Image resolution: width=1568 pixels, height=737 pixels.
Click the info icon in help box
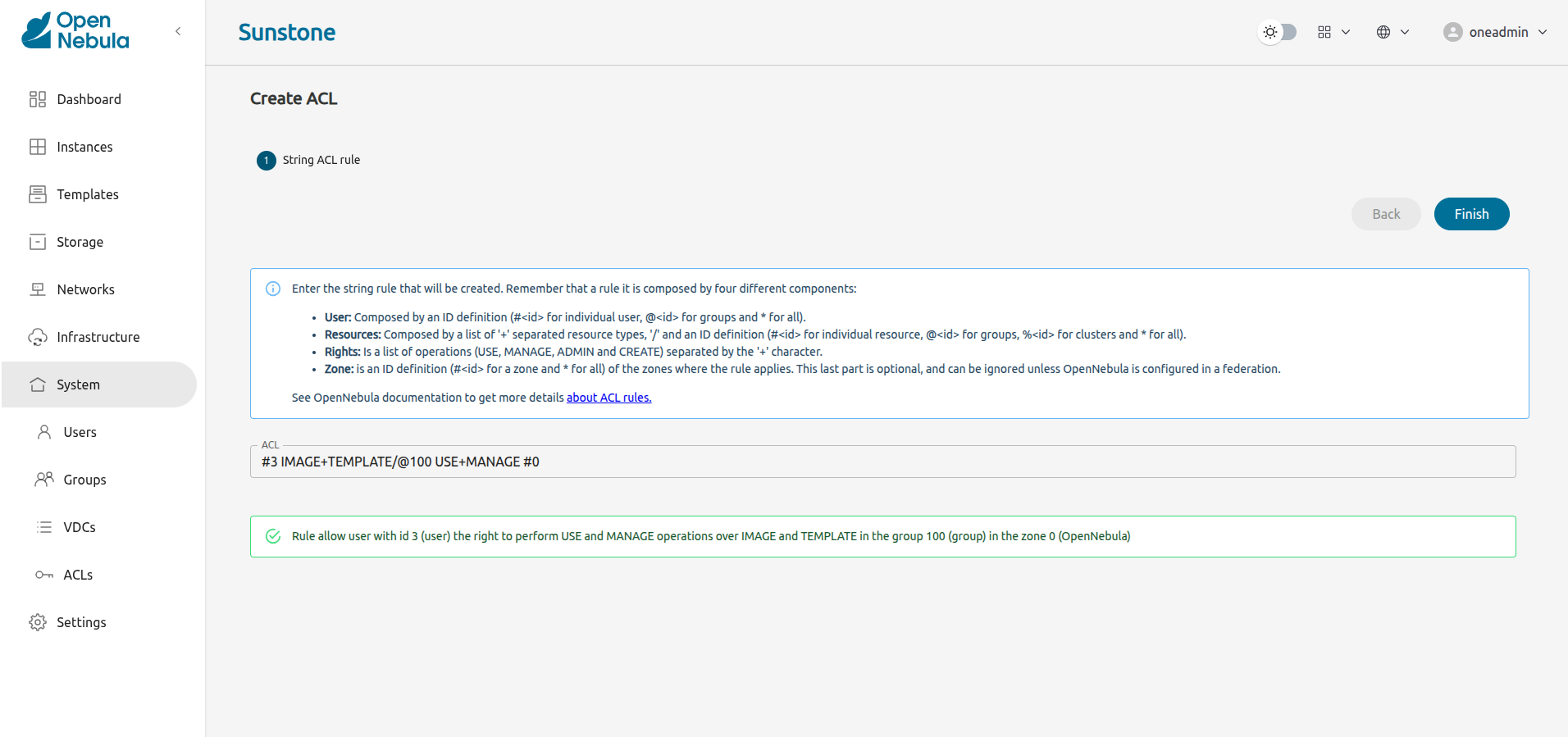click(x=273, y=289)
